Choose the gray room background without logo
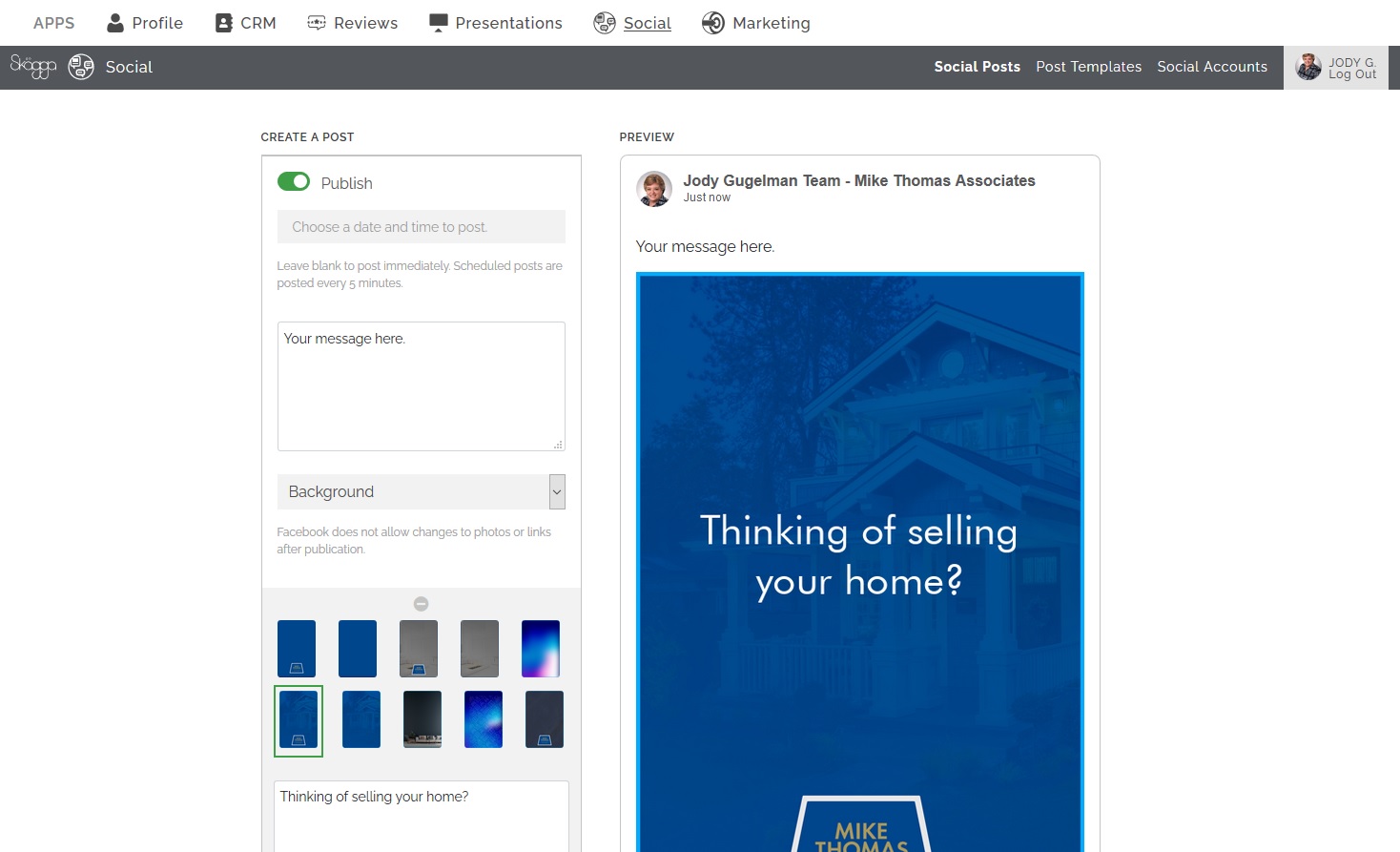1400x852 pixels. [480, 649]
